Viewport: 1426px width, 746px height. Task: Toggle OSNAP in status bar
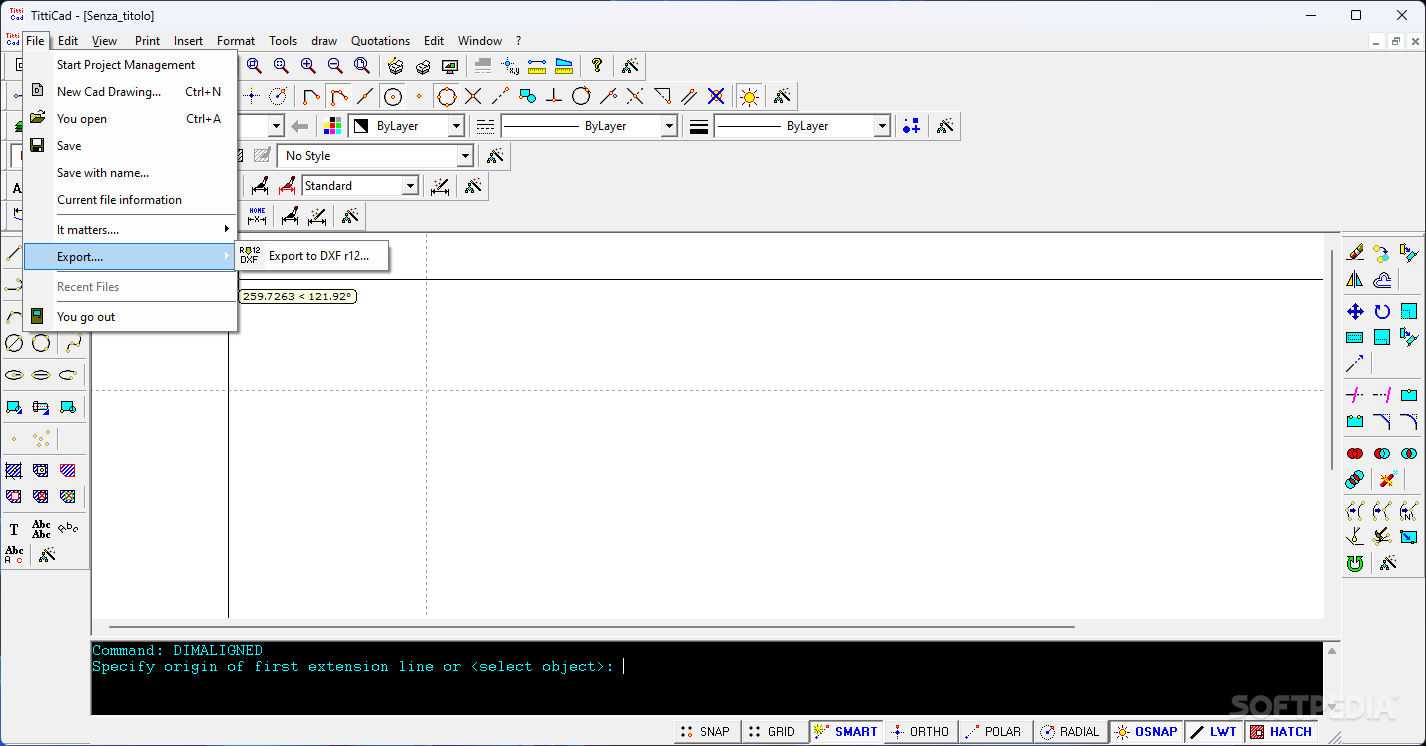coord(1146,731)
